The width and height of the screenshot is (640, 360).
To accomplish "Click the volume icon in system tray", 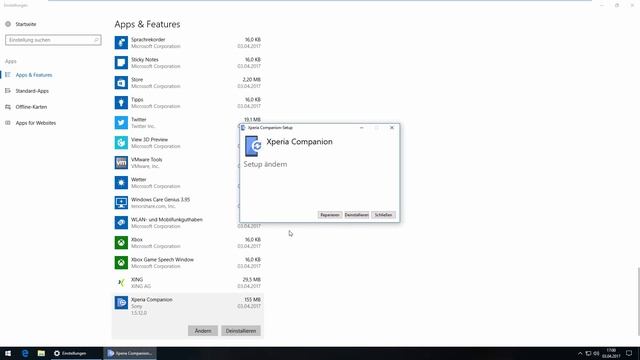I will click(596, 353).
